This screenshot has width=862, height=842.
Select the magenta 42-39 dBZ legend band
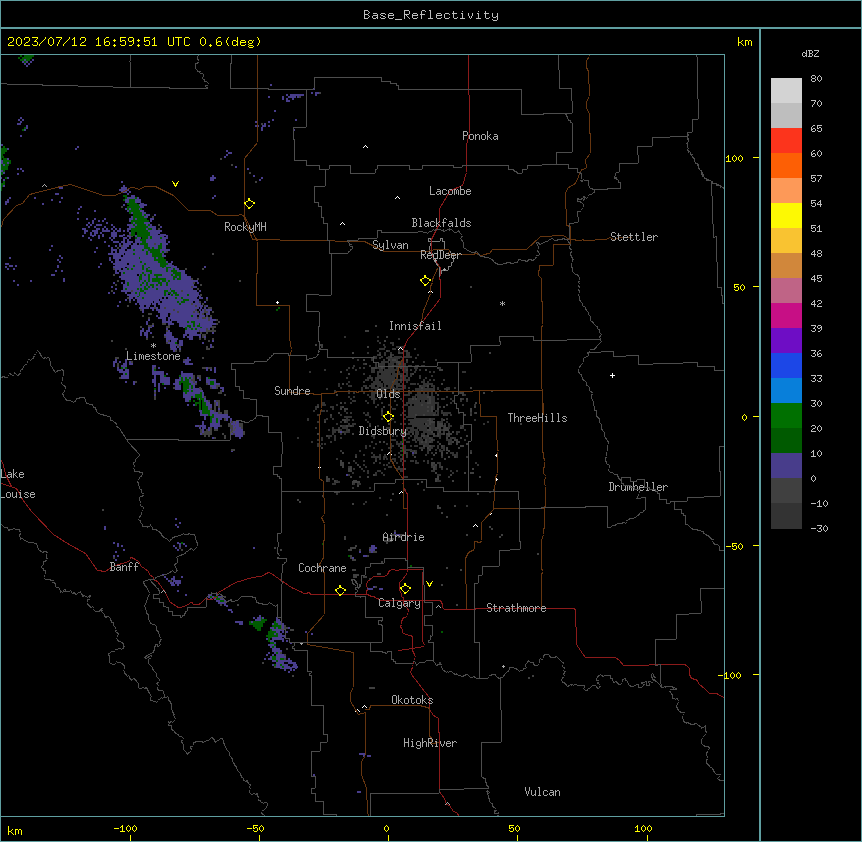[x=786, y=315]
